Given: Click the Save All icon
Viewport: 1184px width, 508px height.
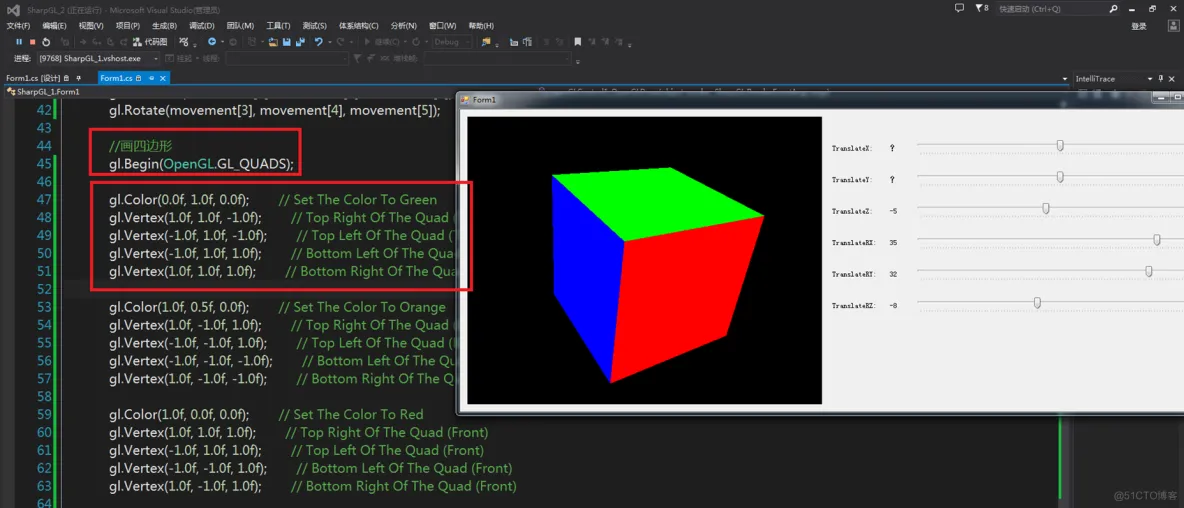Looking at the screenshot, I should pyautogui.click(x=301, y=42).
